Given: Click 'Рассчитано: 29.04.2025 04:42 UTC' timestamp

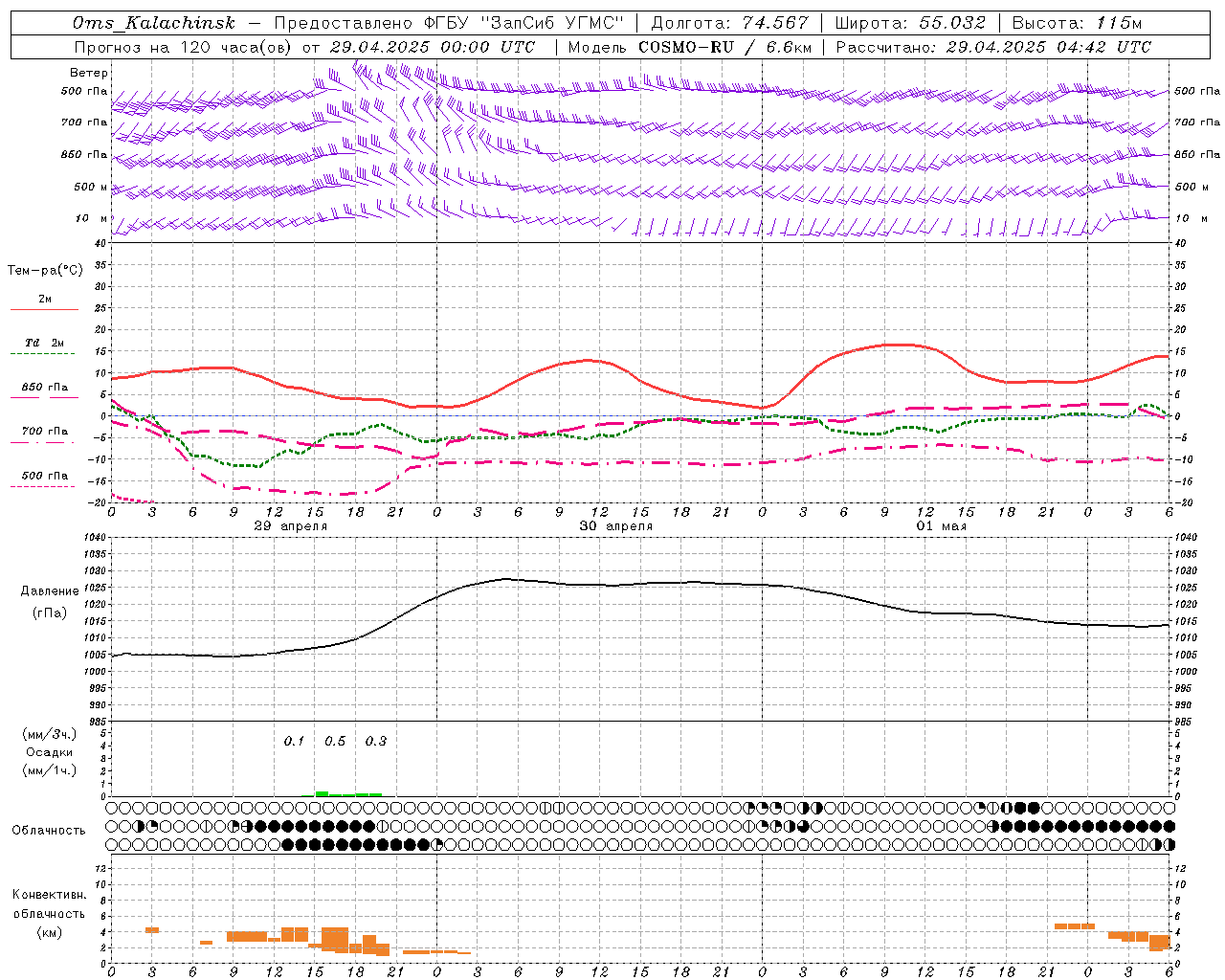Looking at the screenshot, I should point(993,47).
